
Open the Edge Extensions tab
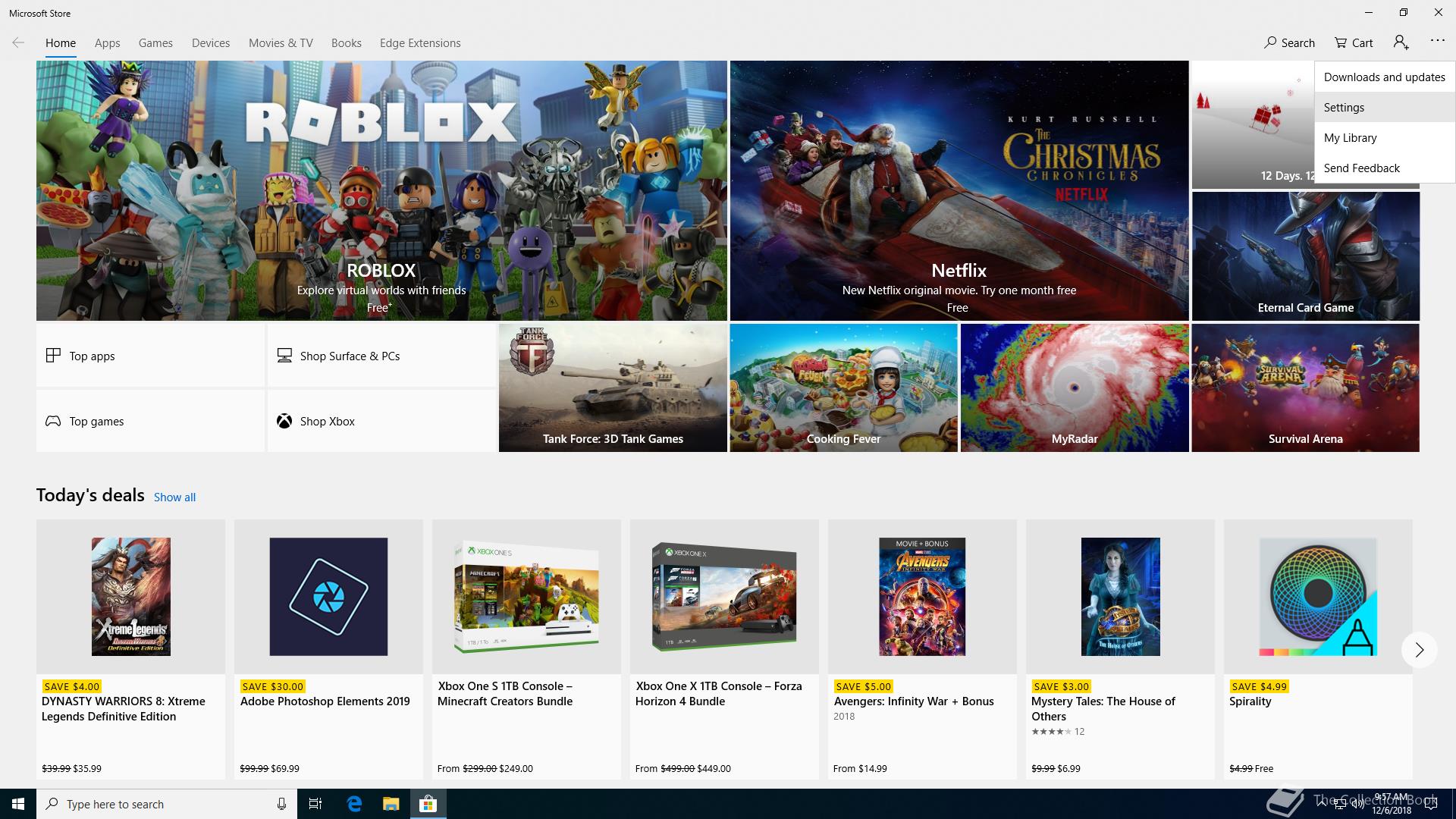tap(420, 43)
